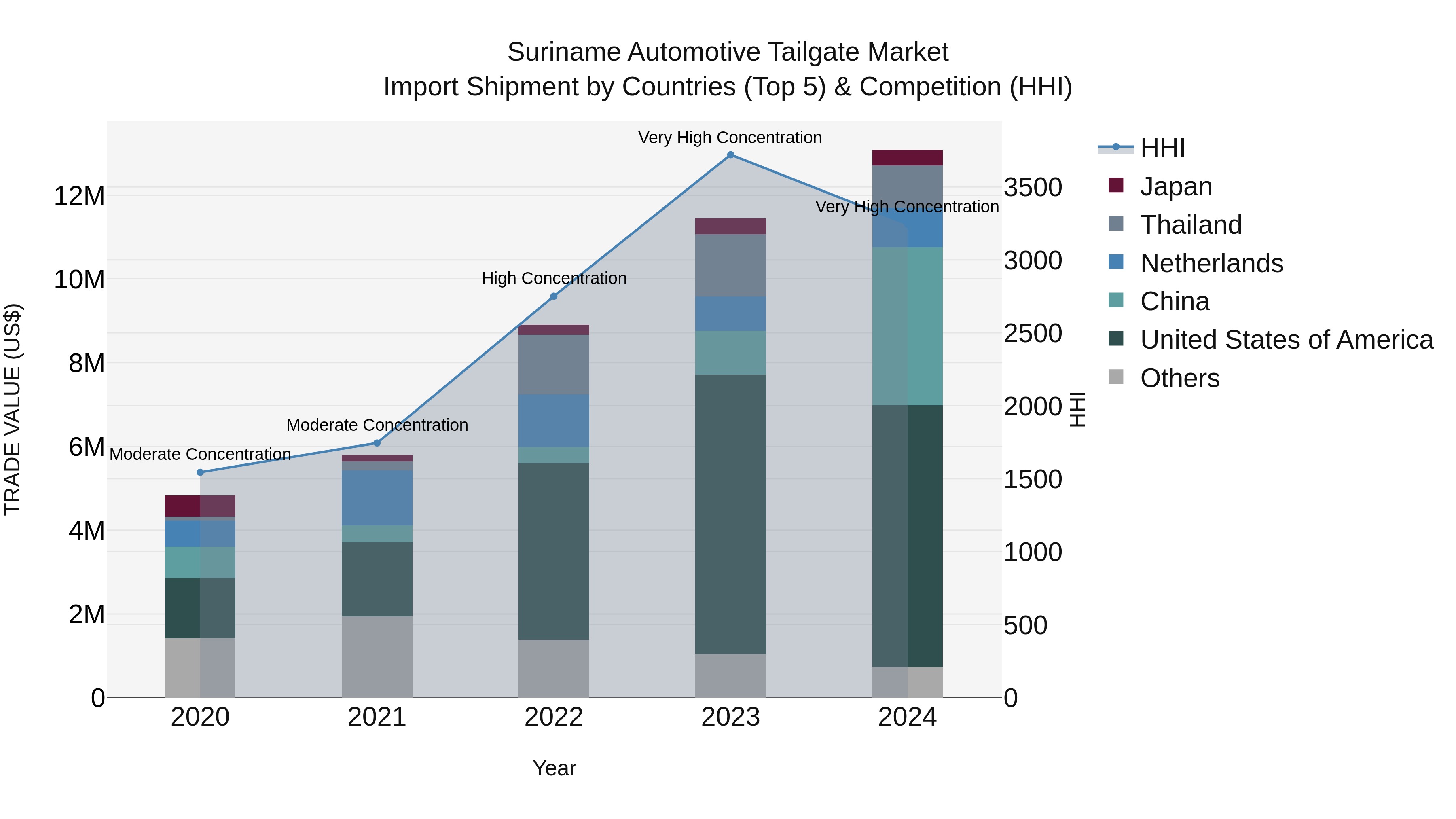1456x819 pixels.
Task: Click the 2000 tick on HHI axis
Action: 1033,406
